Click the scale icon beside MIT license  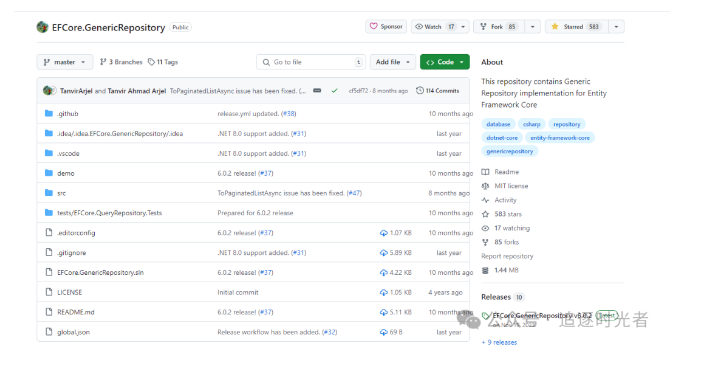tap(485, 186)
